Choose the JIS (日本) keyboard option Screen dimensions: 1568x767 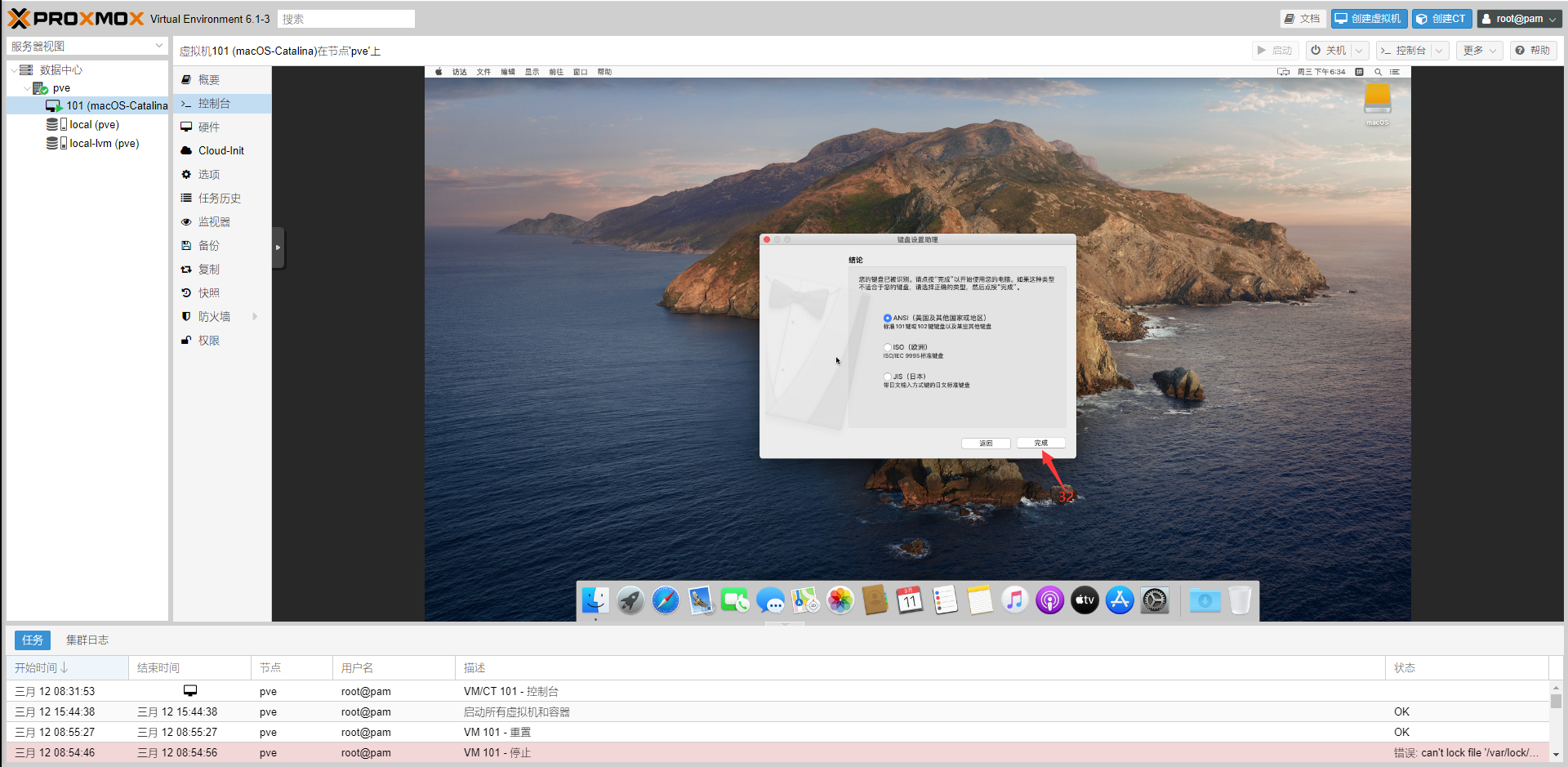[x=888, y=377]
